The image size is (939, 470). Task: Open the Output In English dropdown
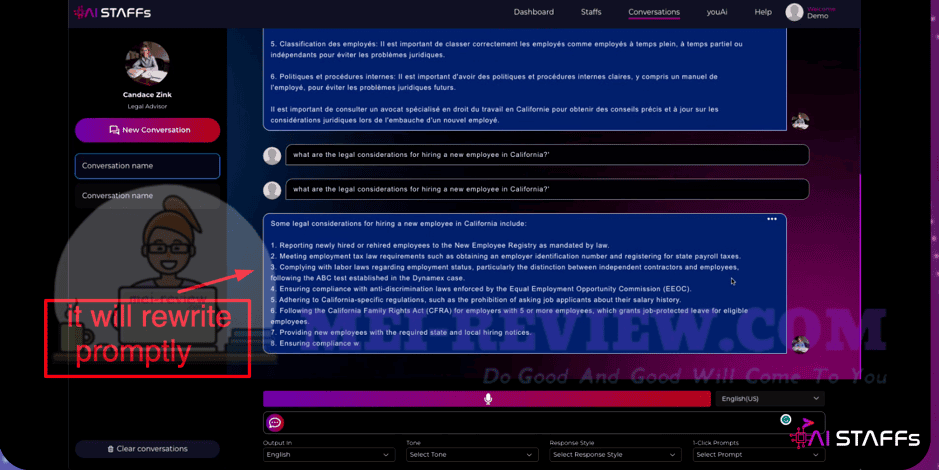click(329, 454)
